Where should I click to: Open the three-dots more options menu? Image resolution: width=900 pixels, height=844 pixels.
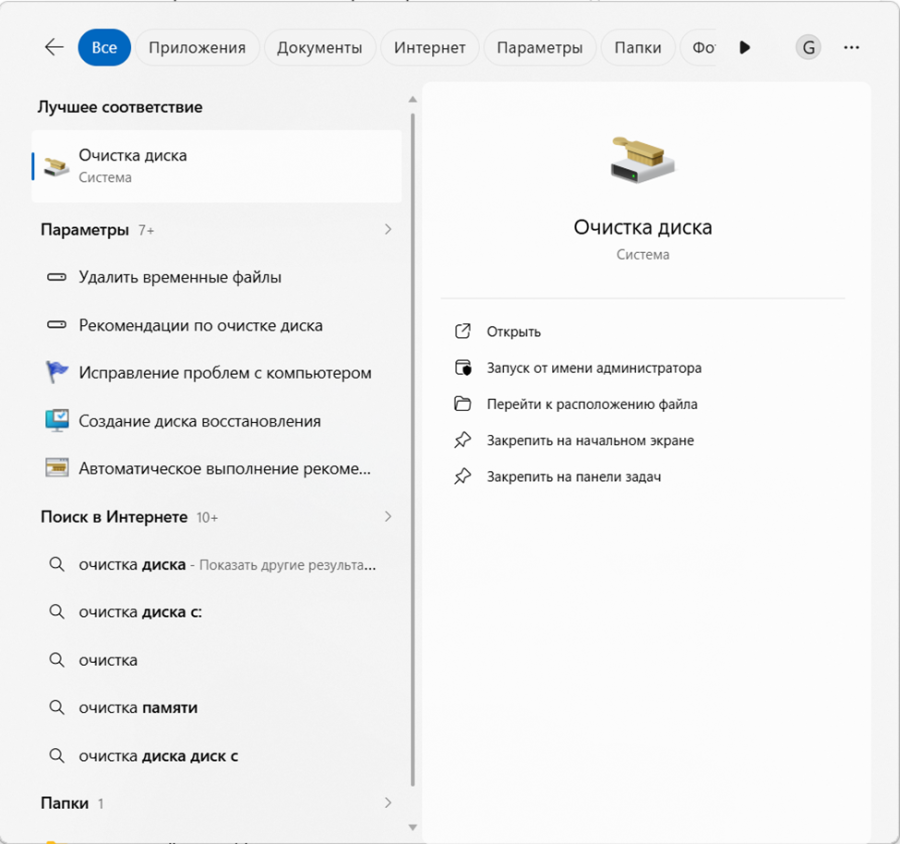(851, 47)
